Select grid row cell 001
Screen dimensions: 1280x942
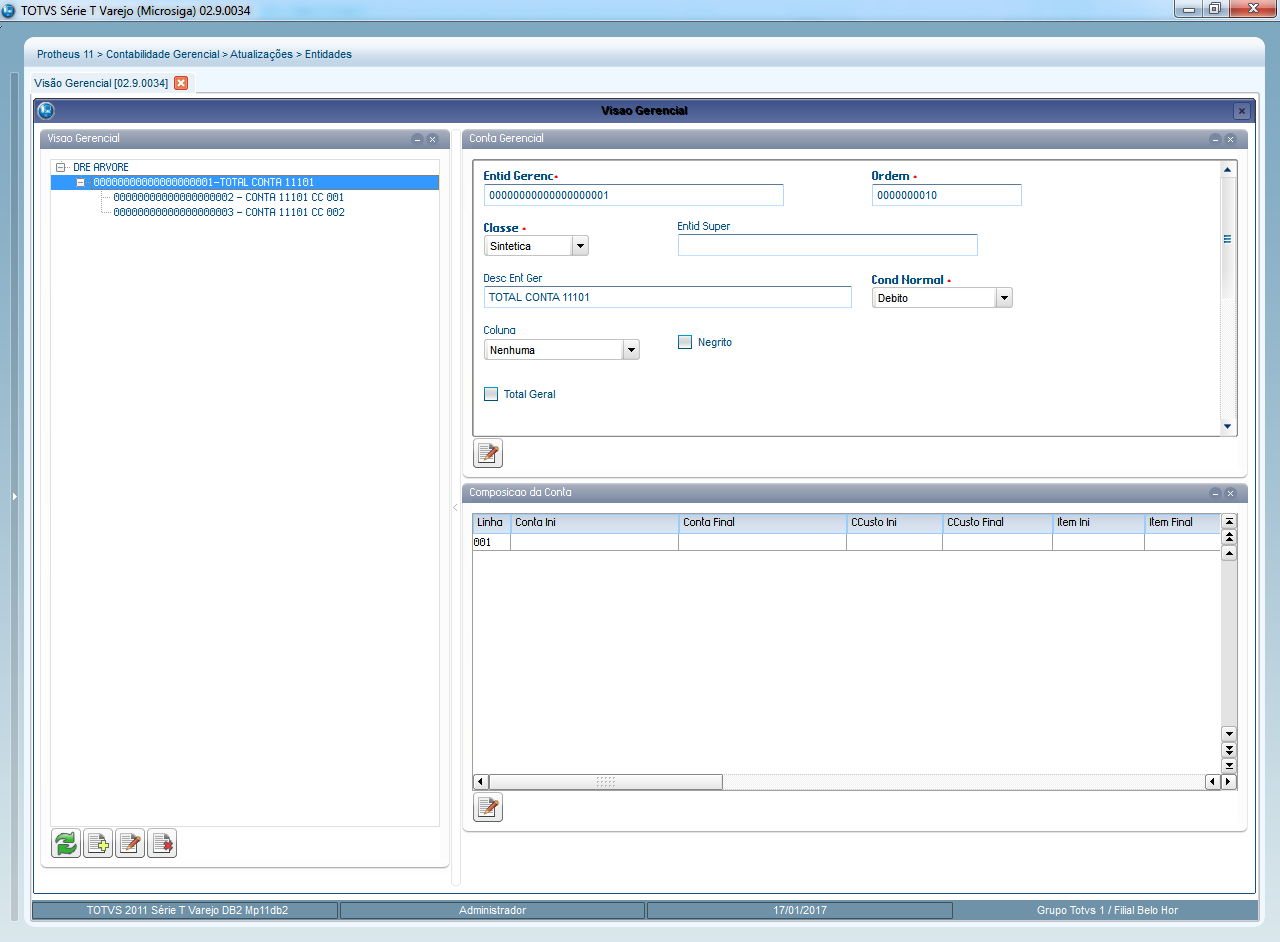(491, 542)
